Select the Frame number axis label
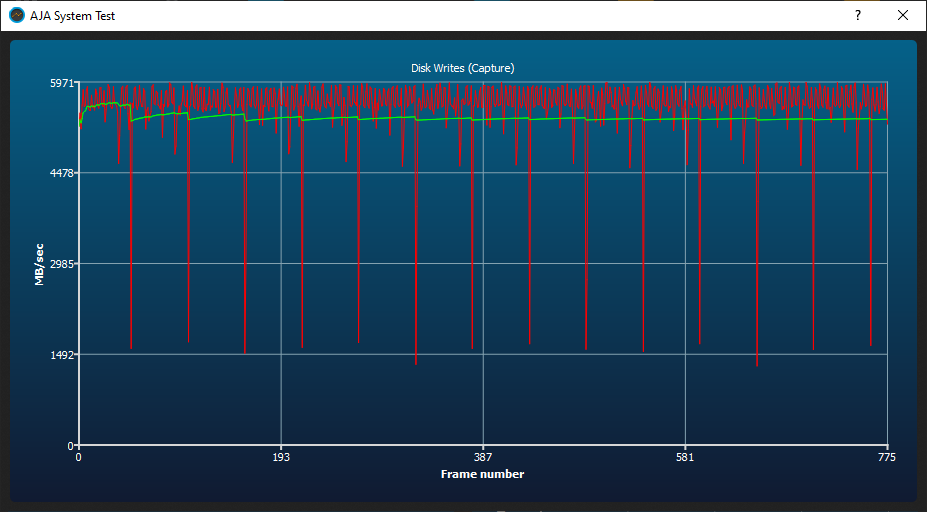The image size is (927, 512). [482, 474]
